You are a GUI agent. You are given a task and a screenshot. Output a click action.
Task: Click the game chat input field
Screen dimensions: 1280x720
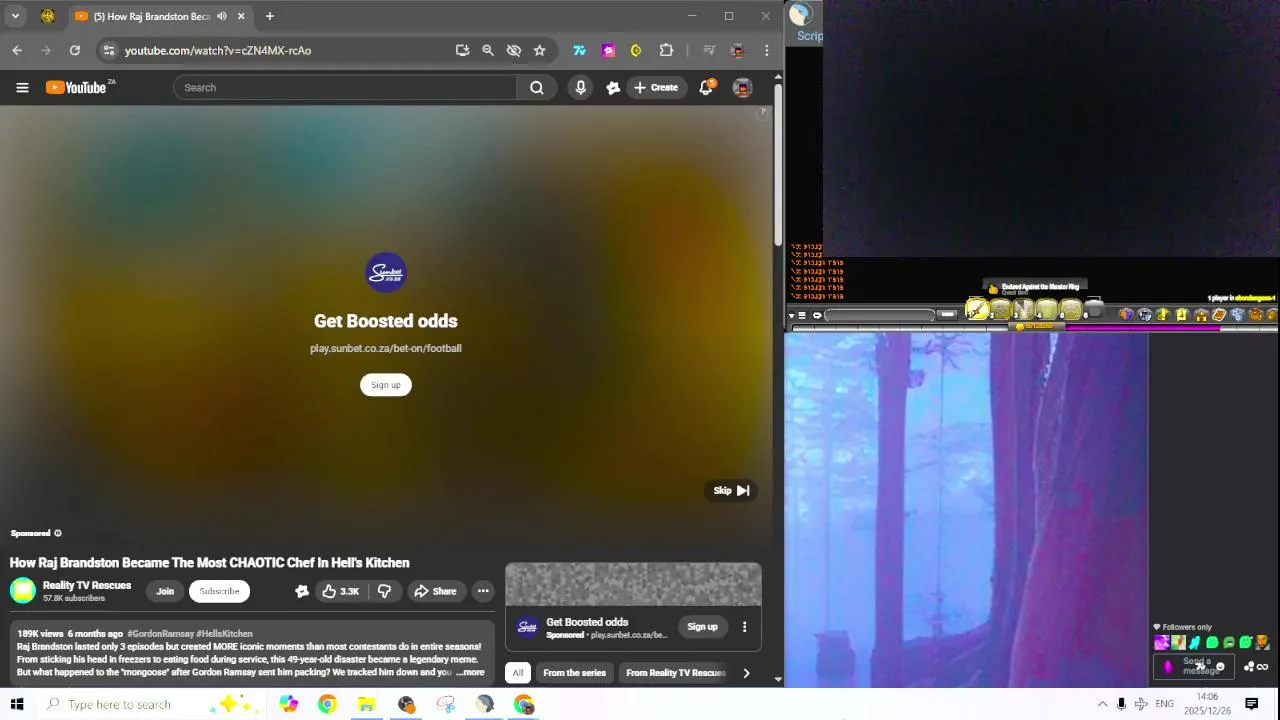coord(879,316)
